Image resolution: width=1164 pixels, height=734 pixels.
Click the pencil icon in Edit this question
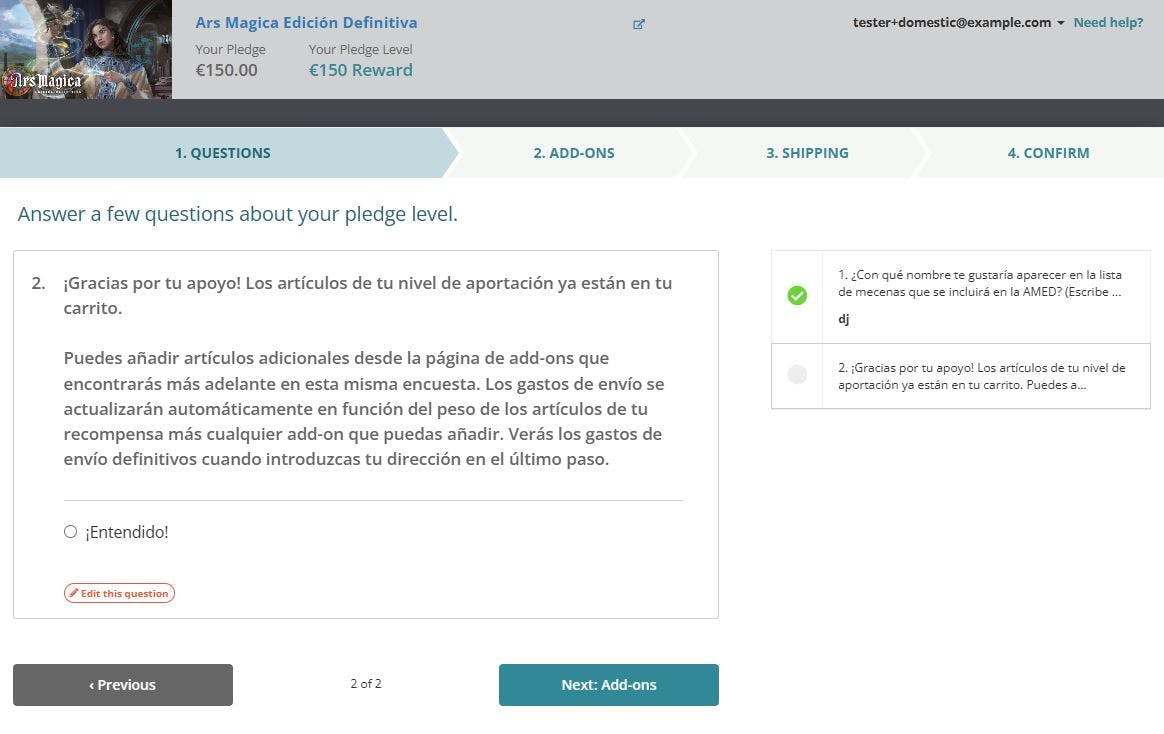pyautogui.click(x=74, y=594)
